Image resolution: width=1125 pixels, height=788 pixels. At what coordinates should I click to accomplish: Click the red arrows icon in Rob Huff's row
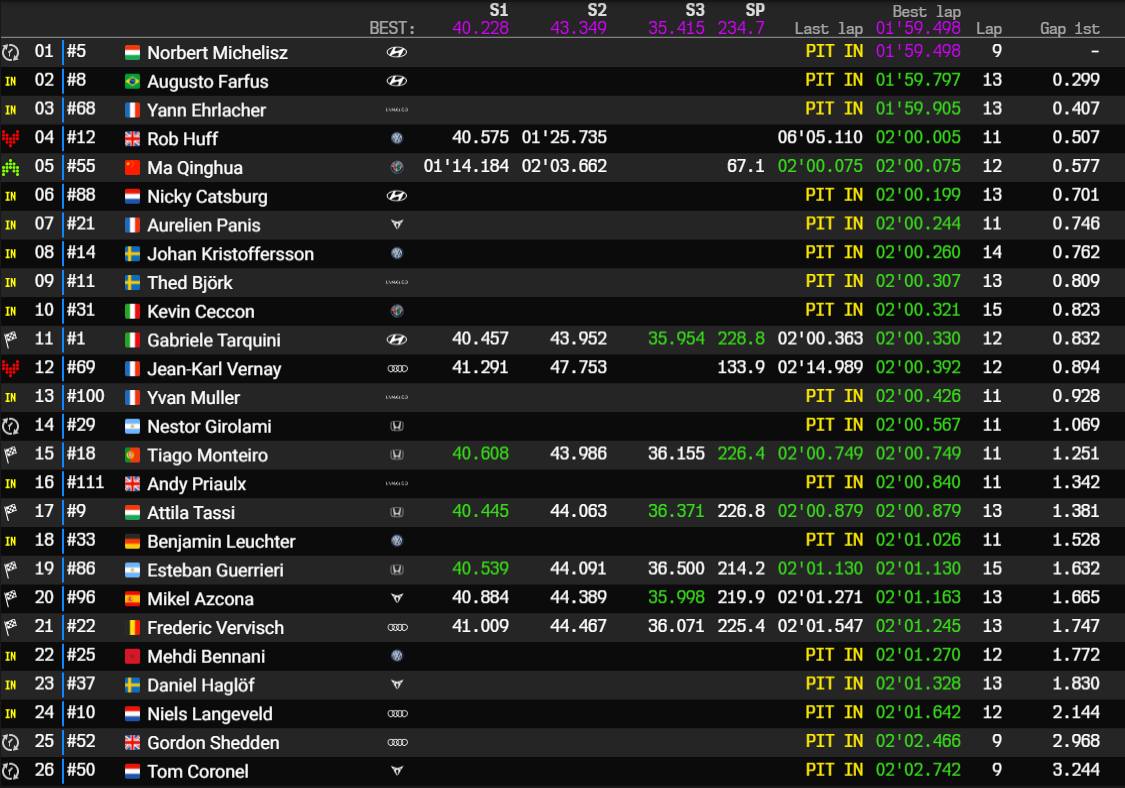pos(10,138)
